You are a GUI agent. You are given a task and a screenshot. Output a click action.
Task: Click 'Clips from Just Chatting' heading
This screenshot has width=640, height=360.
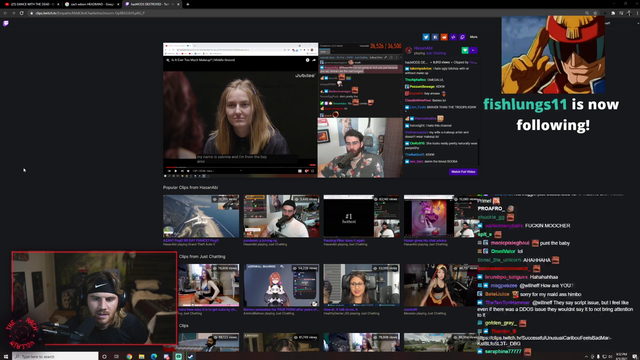pyautogui.click(x=202, y=257)
